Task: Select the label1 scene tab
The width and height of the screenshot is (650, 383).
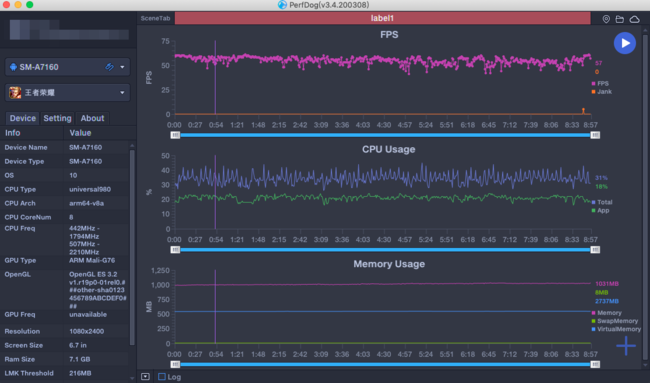Action: coord(382,18)
